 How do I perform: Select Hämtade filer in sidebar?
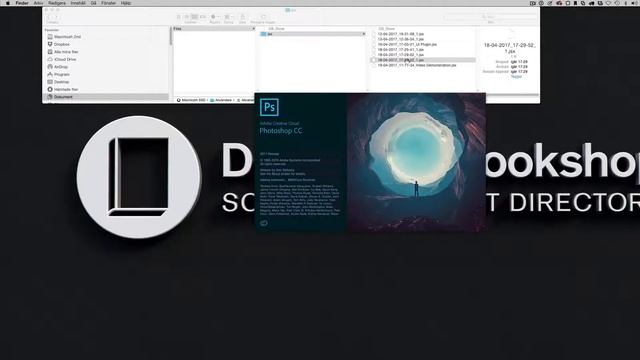[x=105, y=89]
